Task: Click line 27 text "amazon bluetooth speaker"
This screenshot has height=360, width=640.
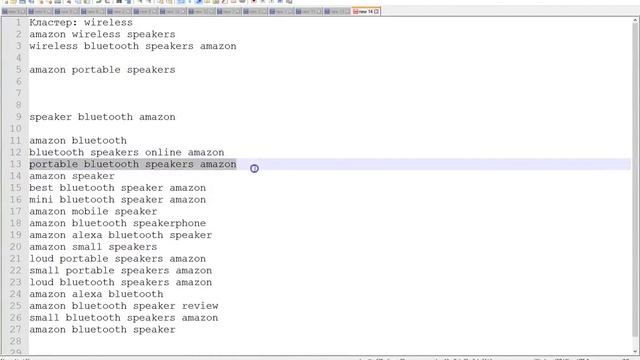Action: (x=102, y=330)
